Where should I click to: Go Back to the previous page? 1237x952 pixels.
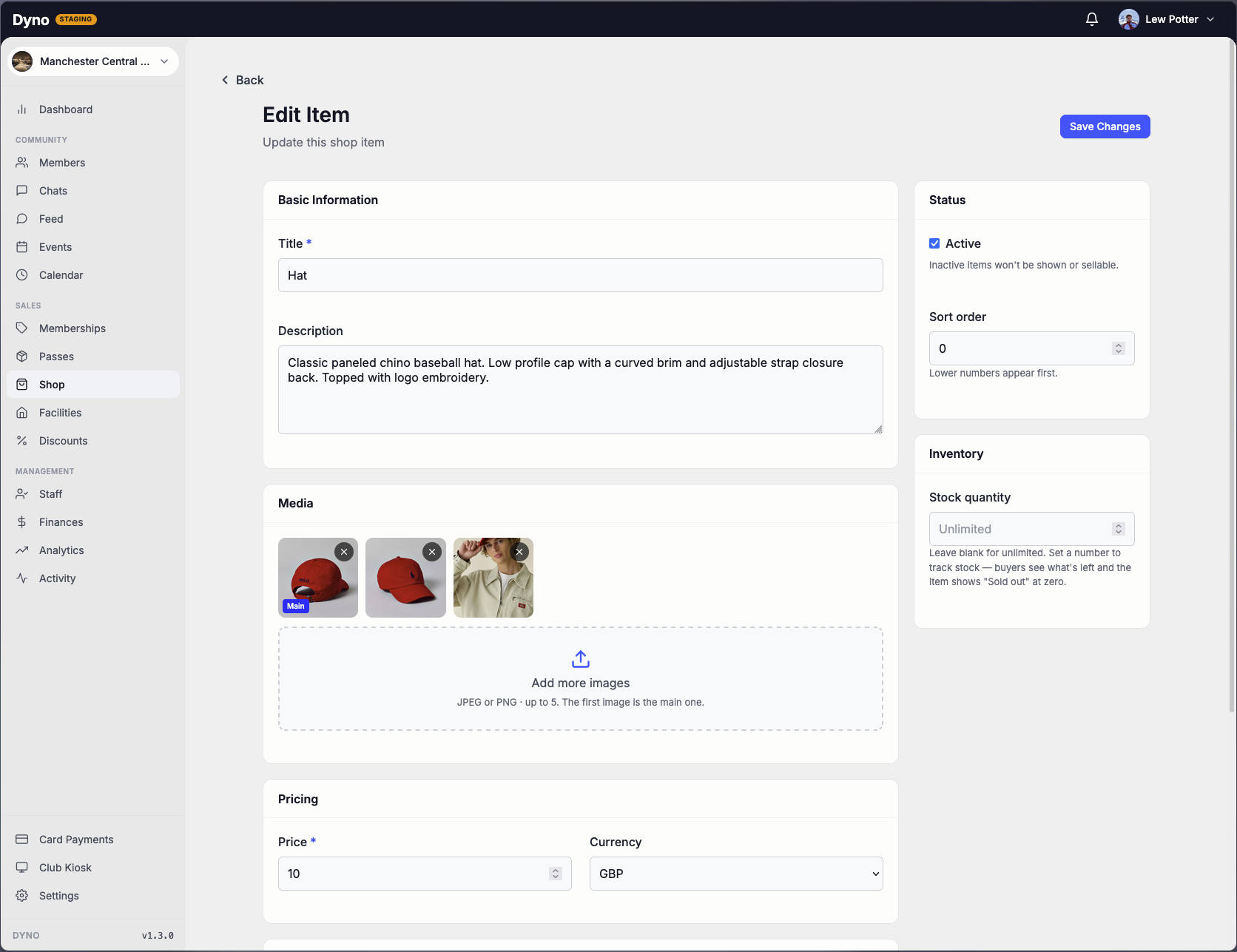243,80
